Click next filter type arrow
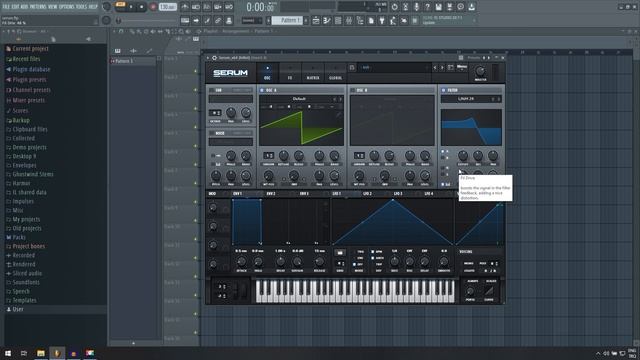640x360 pixels. pyautogui.click(x=498, y=99)
